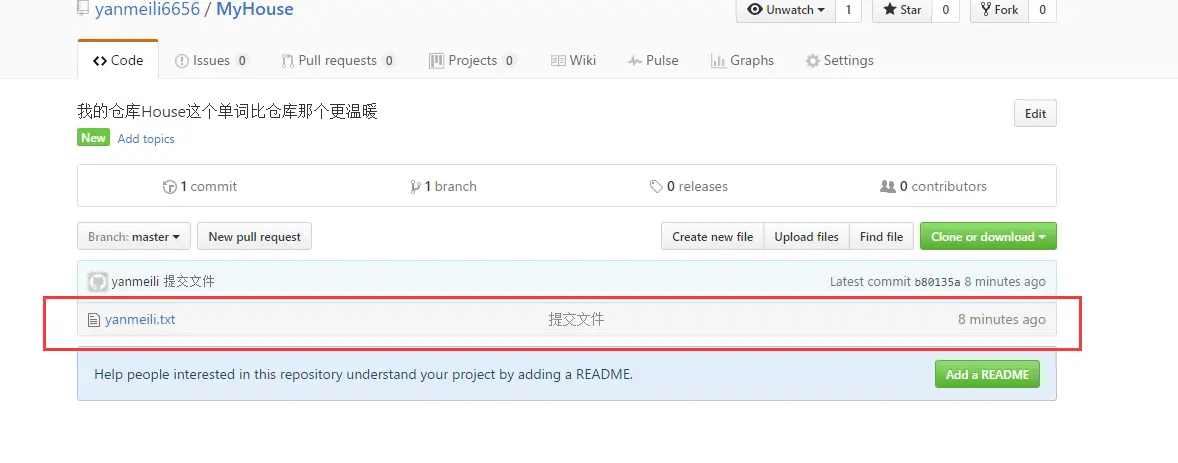Open the Wiki tab
The image size is (1178, 463).
point(573,60)
